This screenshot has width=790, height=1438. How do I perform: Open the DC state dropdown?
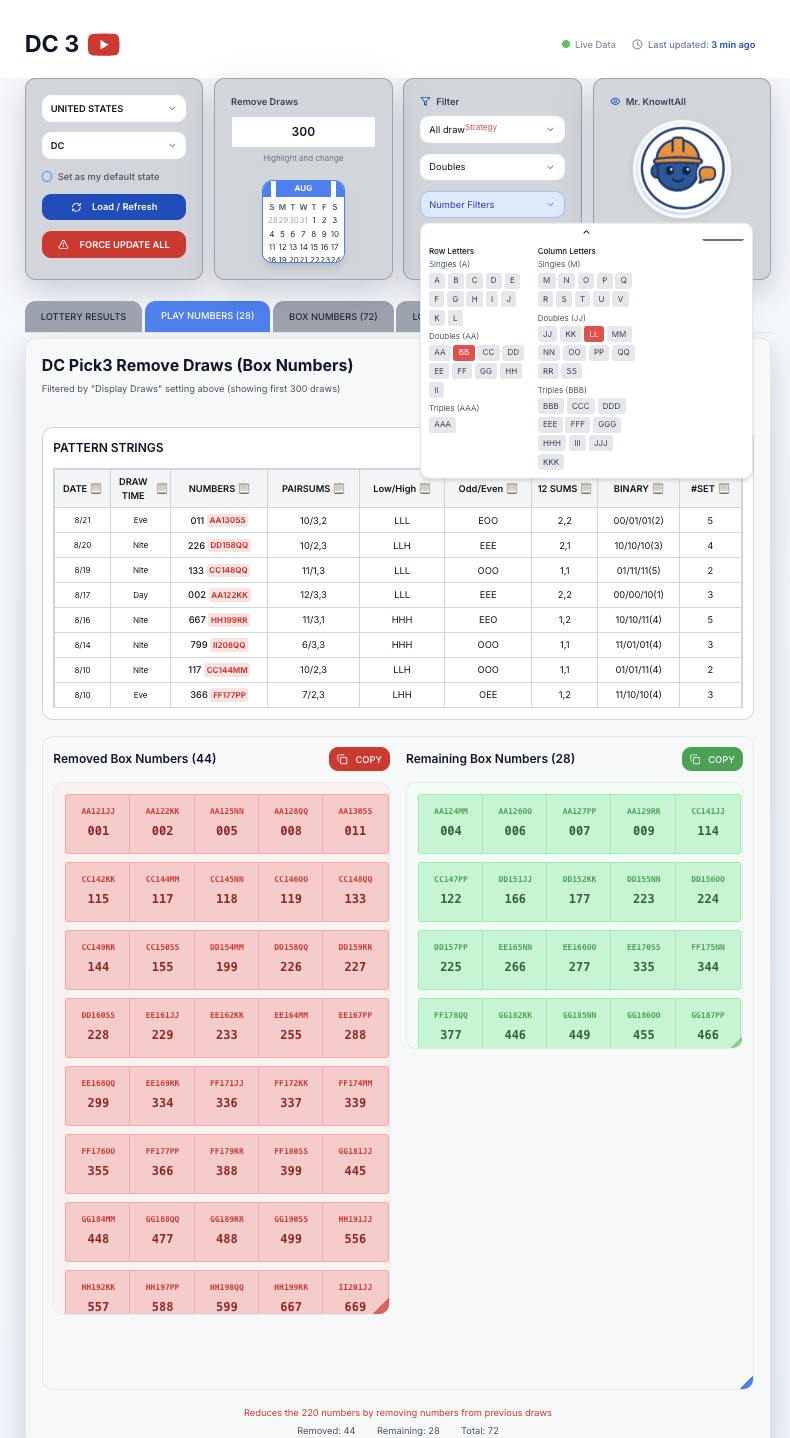(x=114, y=145)
